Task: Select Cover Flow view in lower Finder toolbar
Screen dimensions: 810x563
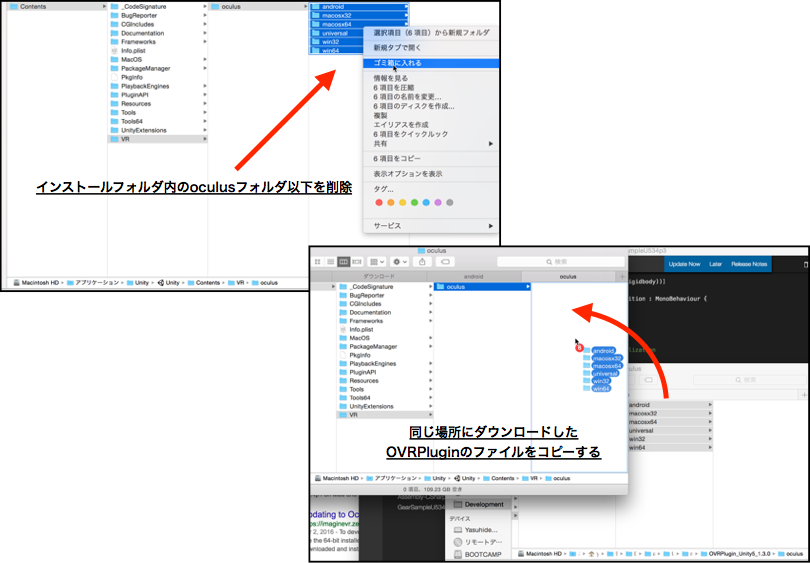Action: (357, 262)
